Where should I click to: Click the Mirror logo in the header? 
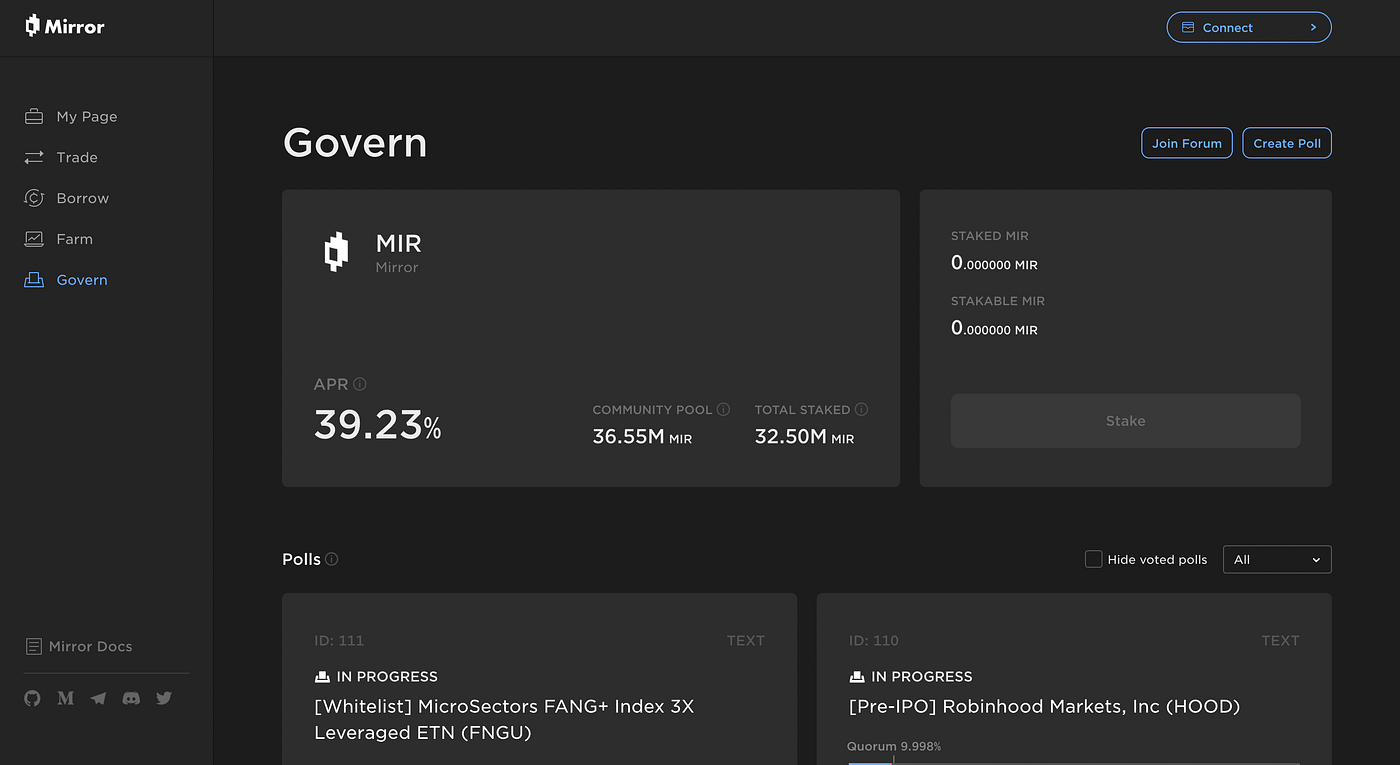pyautogui.click(x=65, y=26)
